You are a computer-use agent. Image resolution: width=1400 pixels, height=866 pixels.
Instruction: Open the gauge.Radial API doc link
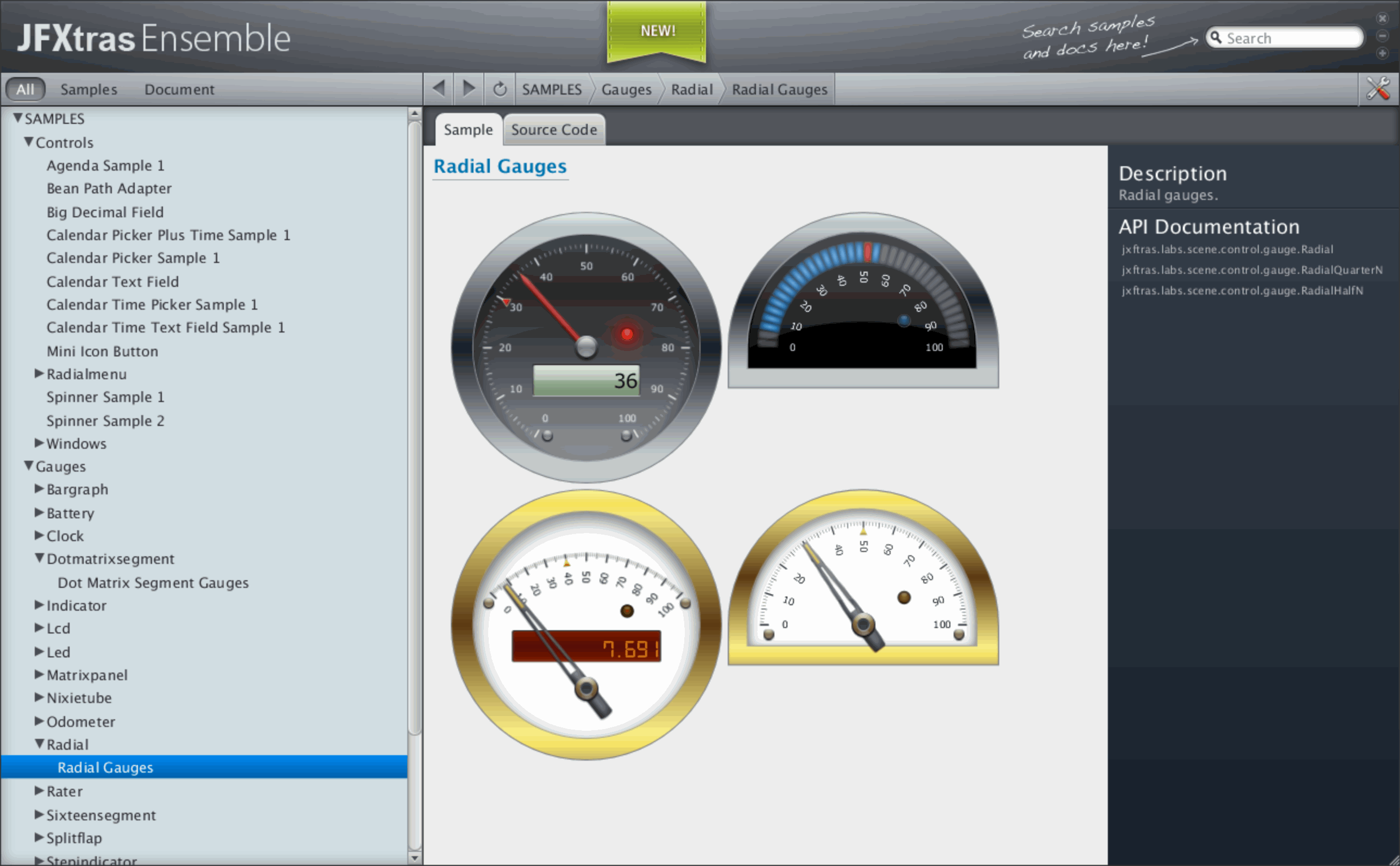tap(1227, 249)
